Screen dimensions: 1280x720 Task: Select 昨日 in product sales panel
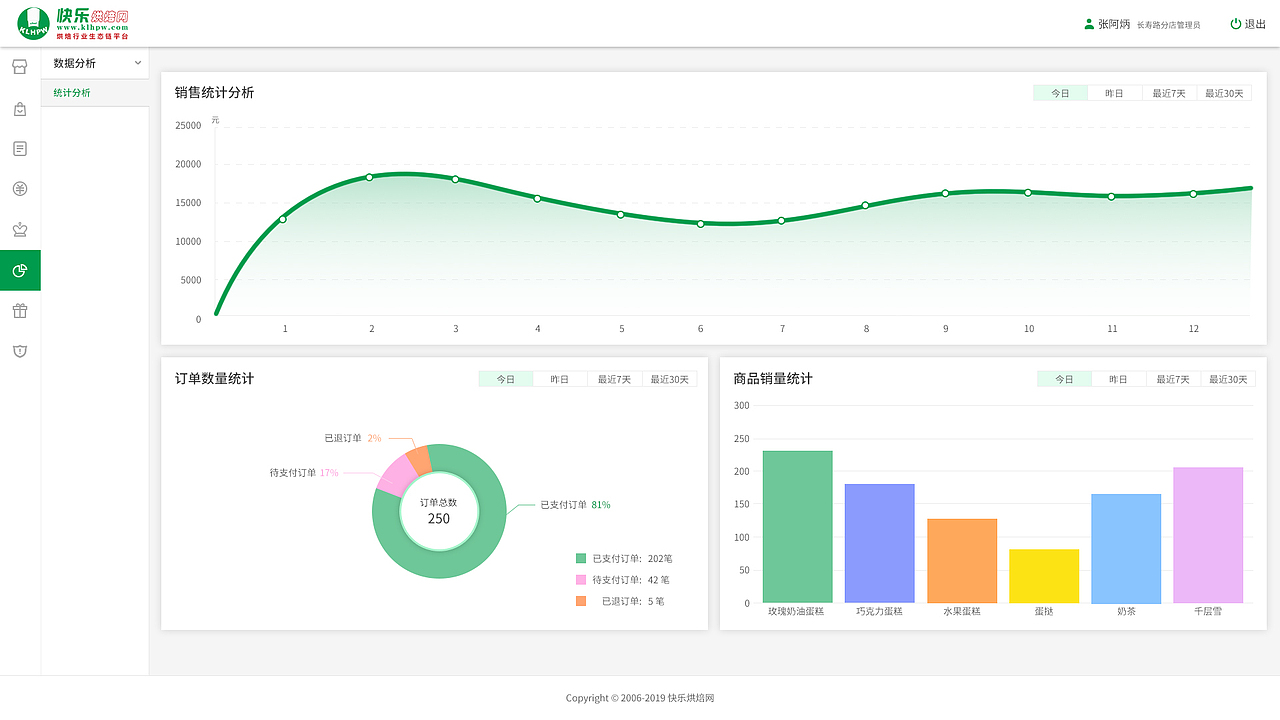[1119, 379]
